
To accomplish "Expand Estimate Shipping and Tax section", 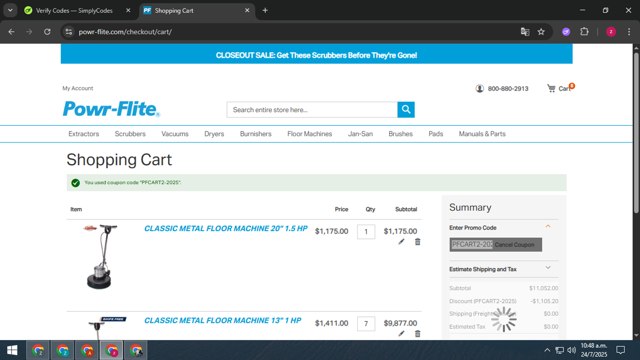I will (548, 268).
